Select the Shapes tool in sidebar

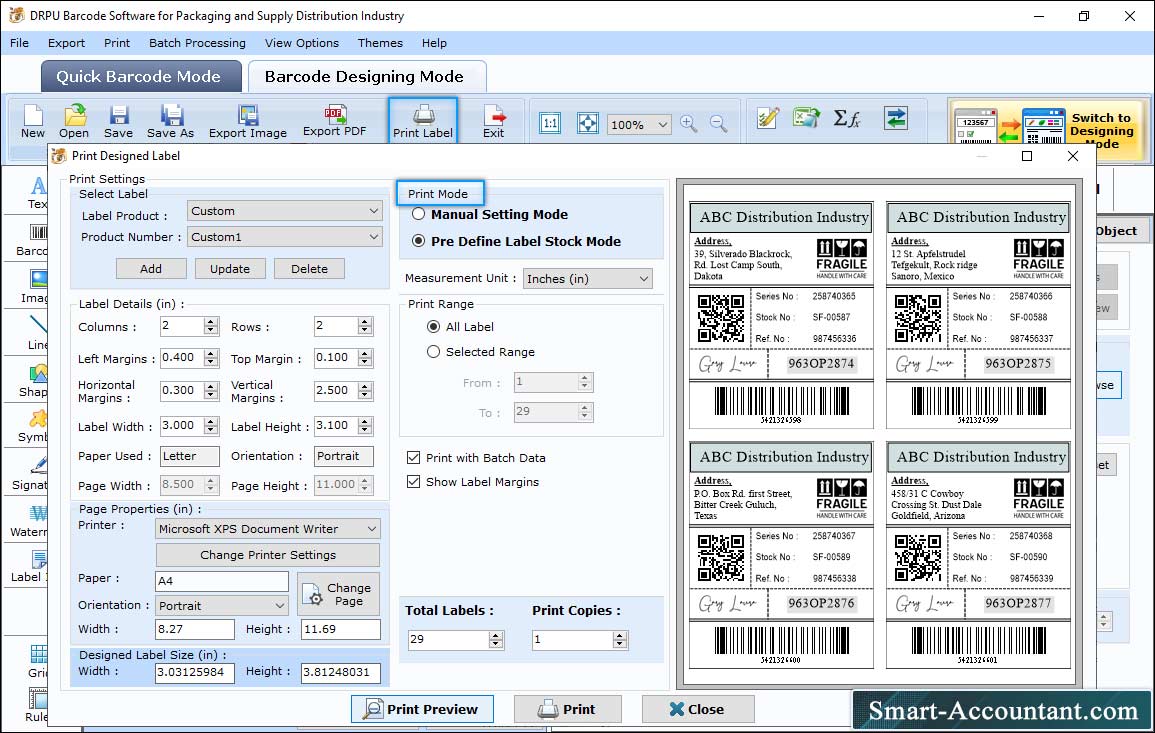click(x=35, y=381)
